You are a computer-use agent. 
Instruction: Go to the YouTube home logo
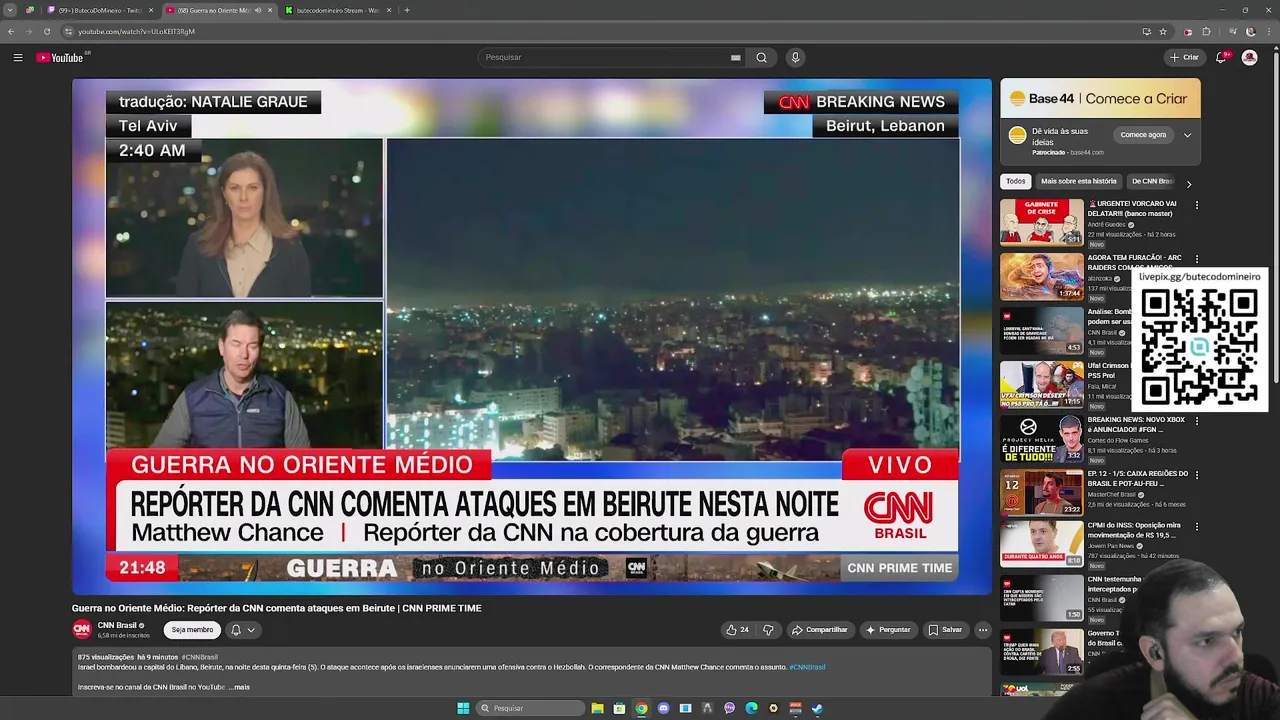coord(60,58)
